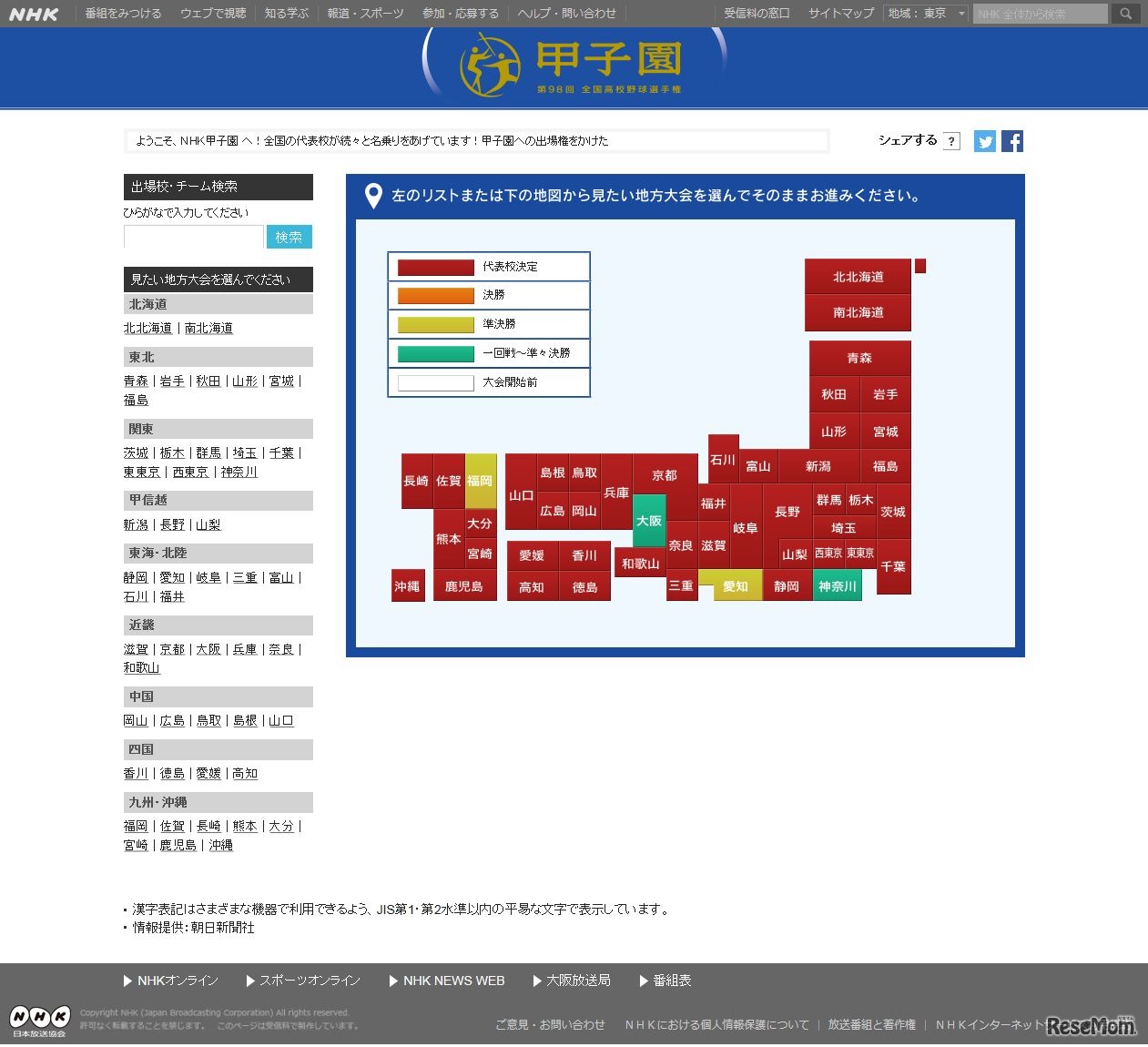This screenshot has width=1148, height=1047.
Task: Select 神奈川 on the tournament map
Action: coord(837,586)
